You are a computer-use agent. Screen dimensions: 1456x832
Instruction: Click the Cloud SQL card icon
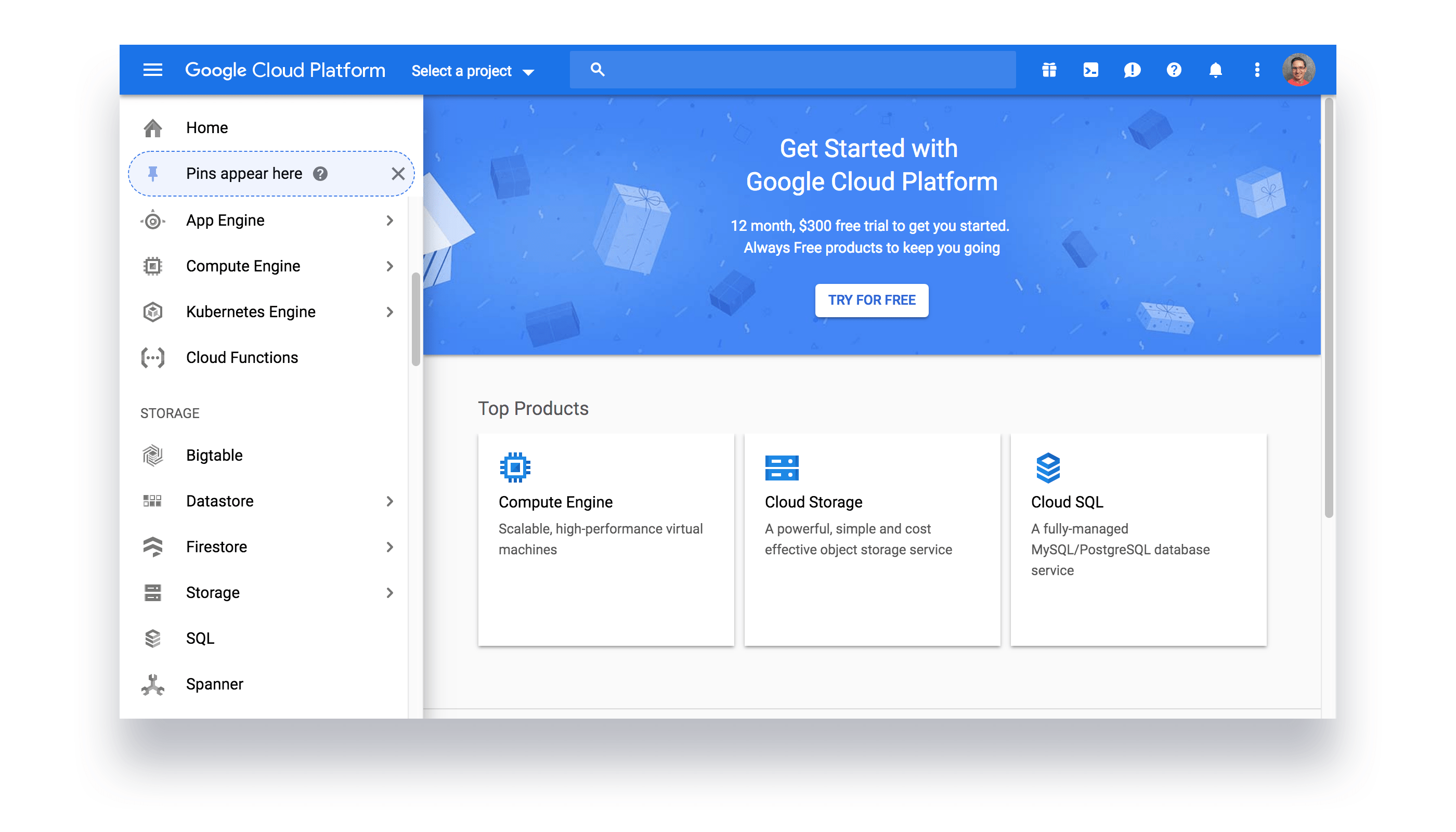[1048, 467]
